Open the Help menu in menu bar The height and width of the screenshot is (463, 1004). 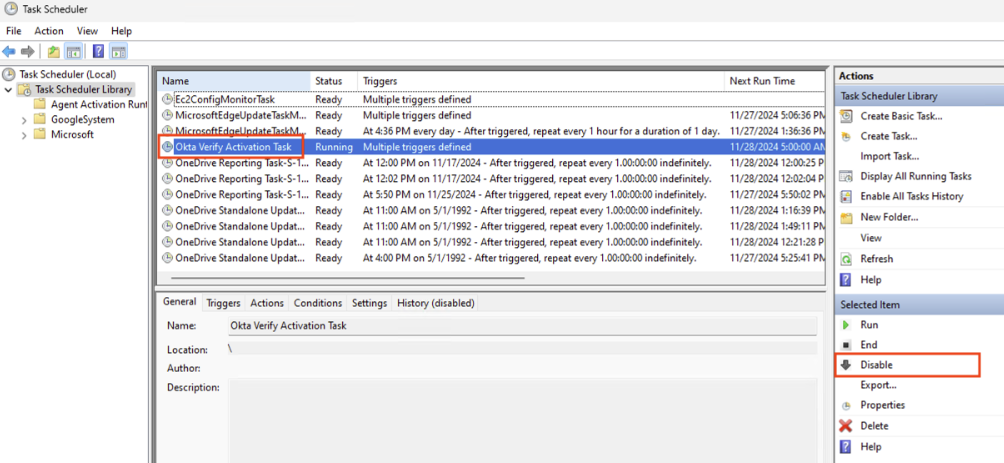[x=121, y=31]
